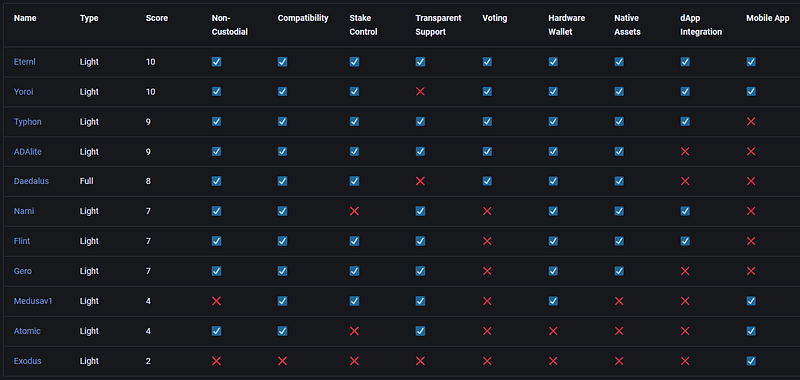Screen dimensions: 800x380
Task: Click ADAlite's dApp Integration red X
Action: (x=685, y=151)
